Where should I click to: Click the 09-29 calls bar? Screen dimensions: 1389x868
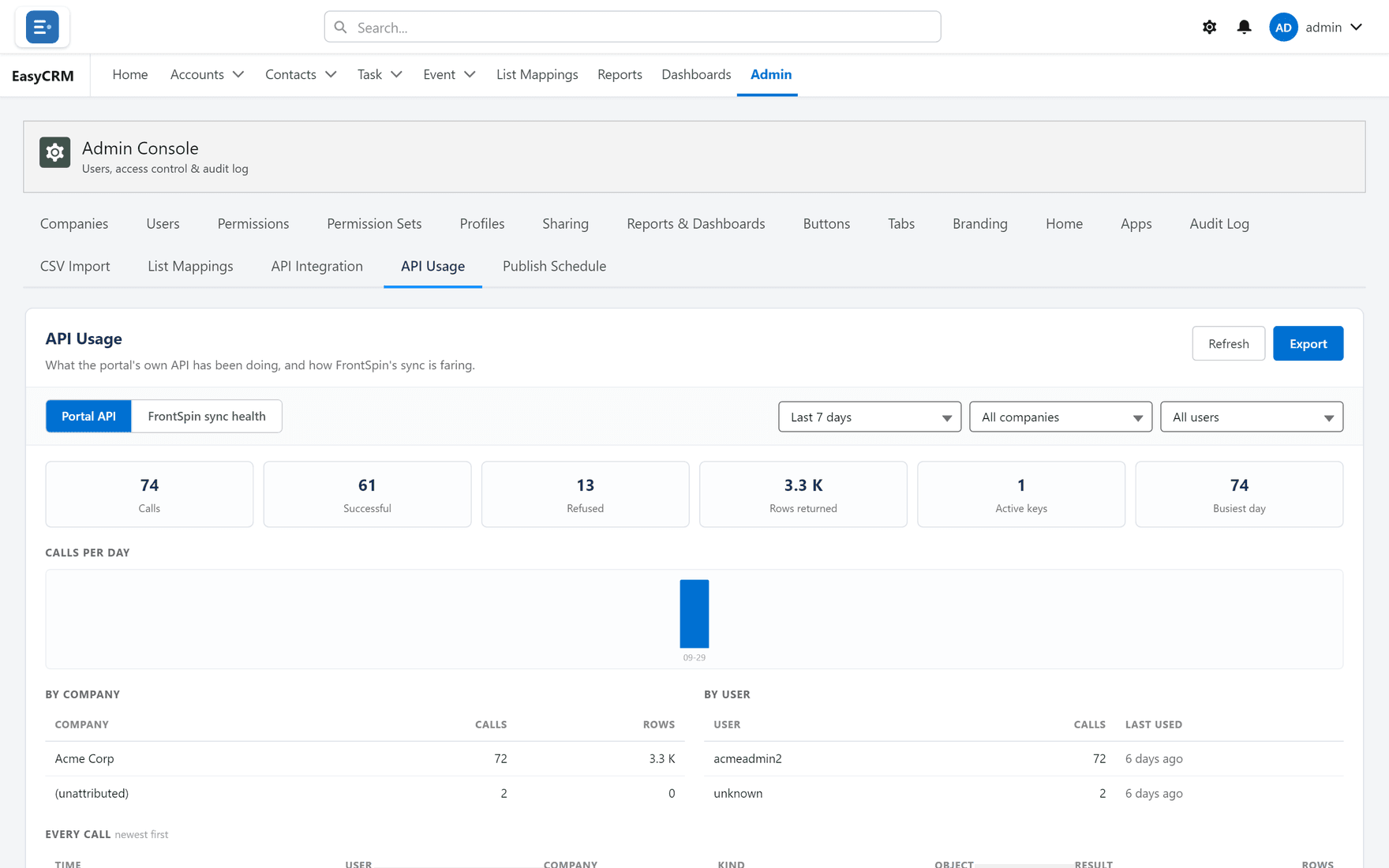click(694, 614)
